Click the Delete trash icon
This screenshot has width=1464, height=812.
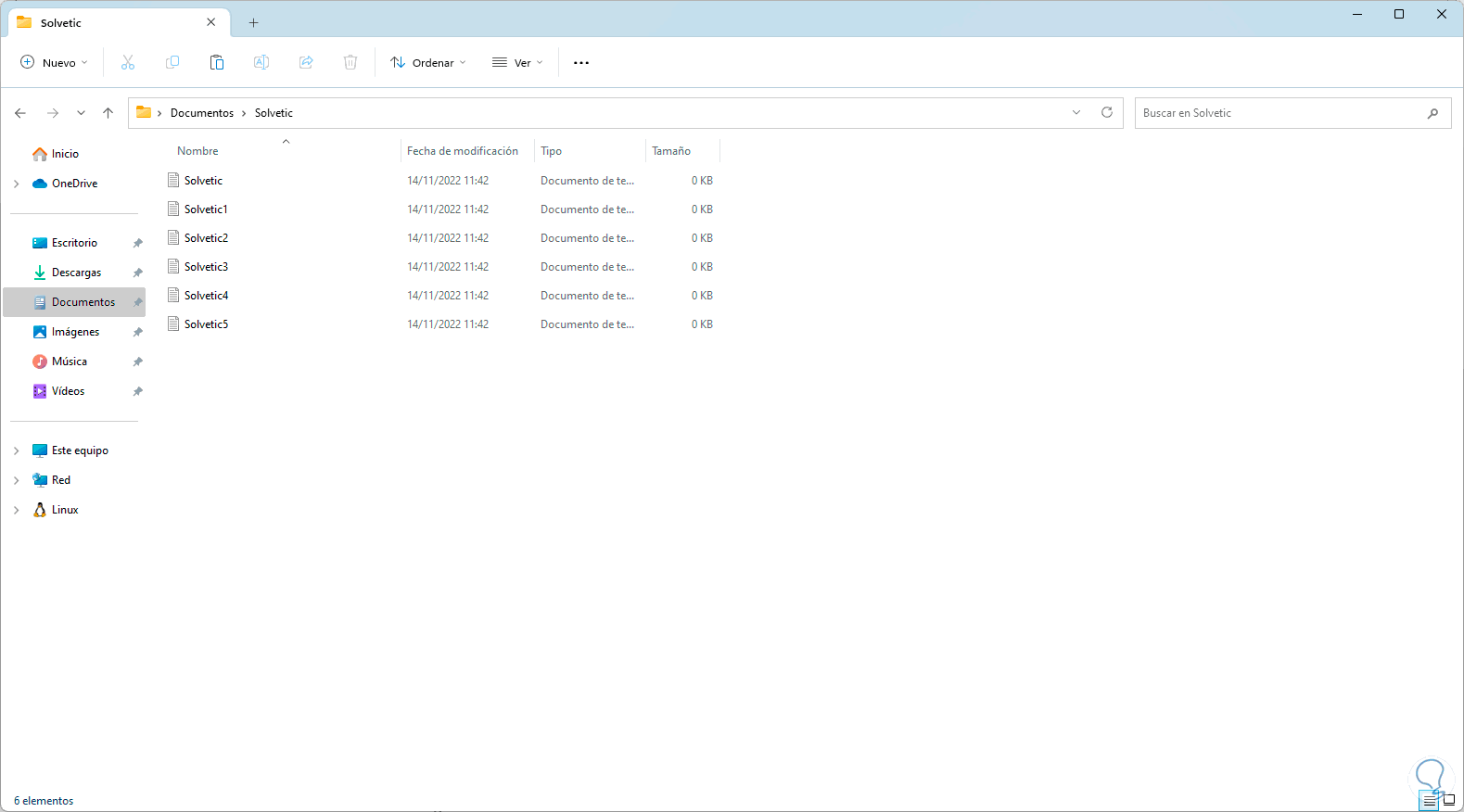pyautogui.click(x=350, y=62)
